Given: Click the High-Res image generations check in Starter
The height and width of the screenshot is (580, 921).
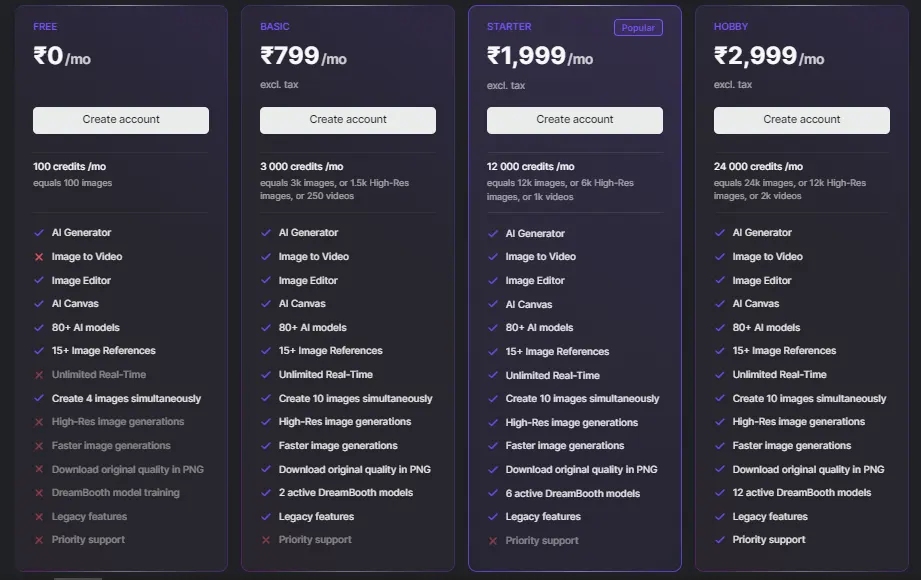Looking at the screenshot, I should [x=493, y=421].
